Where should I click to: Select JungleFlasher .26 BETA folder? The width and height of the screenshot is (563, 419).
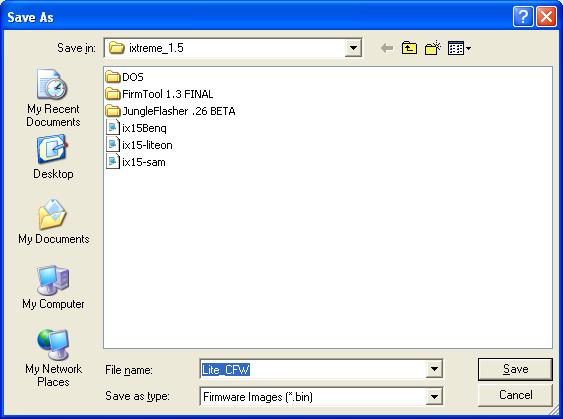pyautogui.click(x=171, y=111)
